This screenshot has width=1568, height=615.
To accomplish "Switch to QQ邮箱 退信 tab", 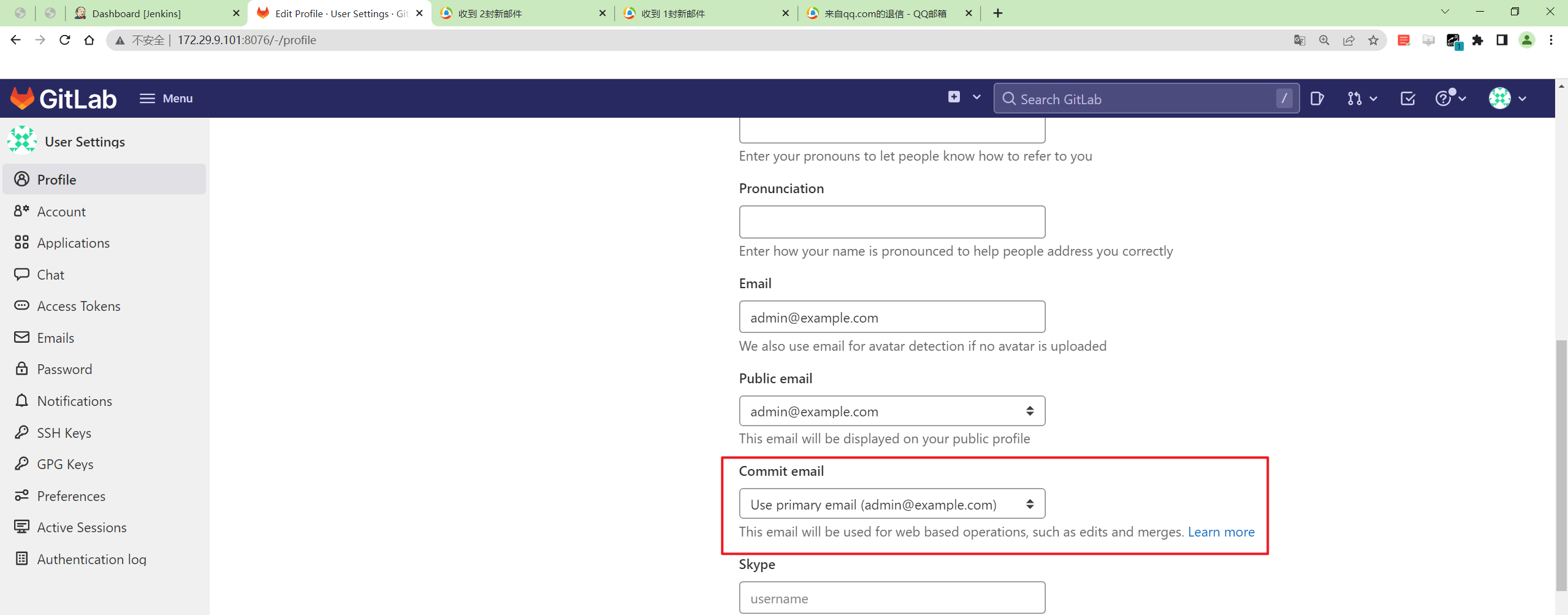I will coord(889,13).
